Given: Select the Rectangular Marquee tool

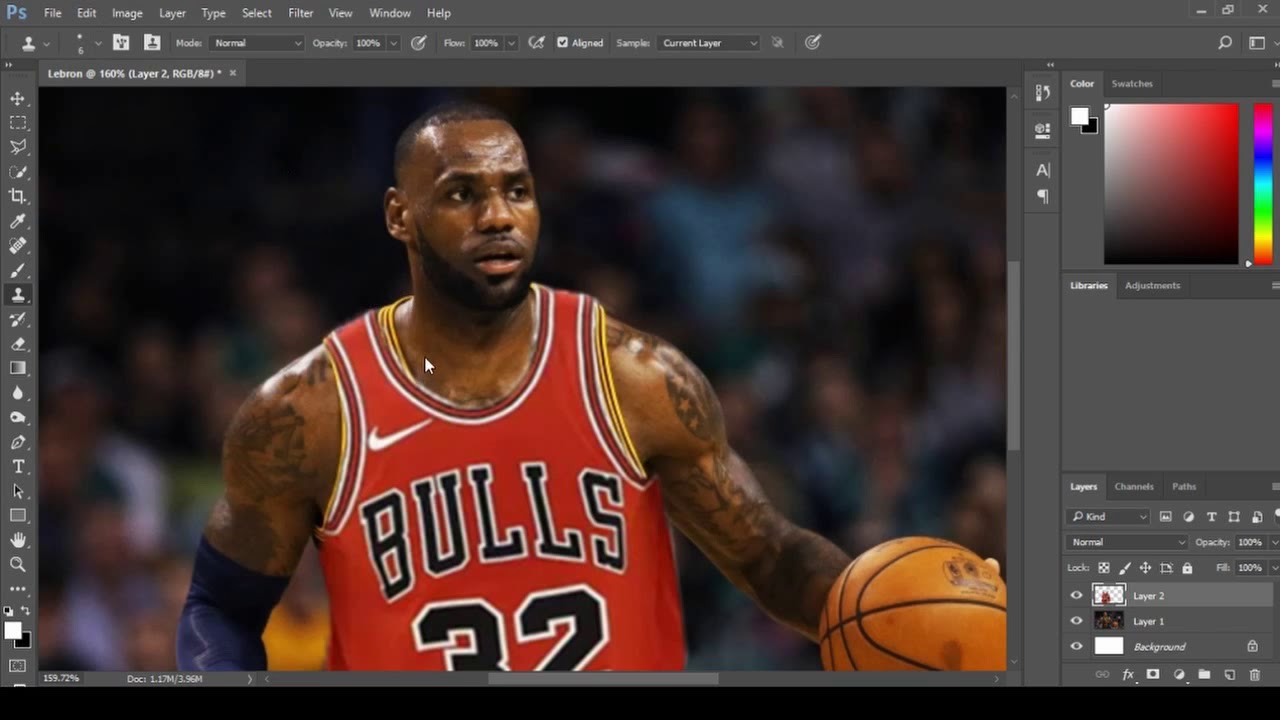Looking at the screenshot, I should (18, 122).
